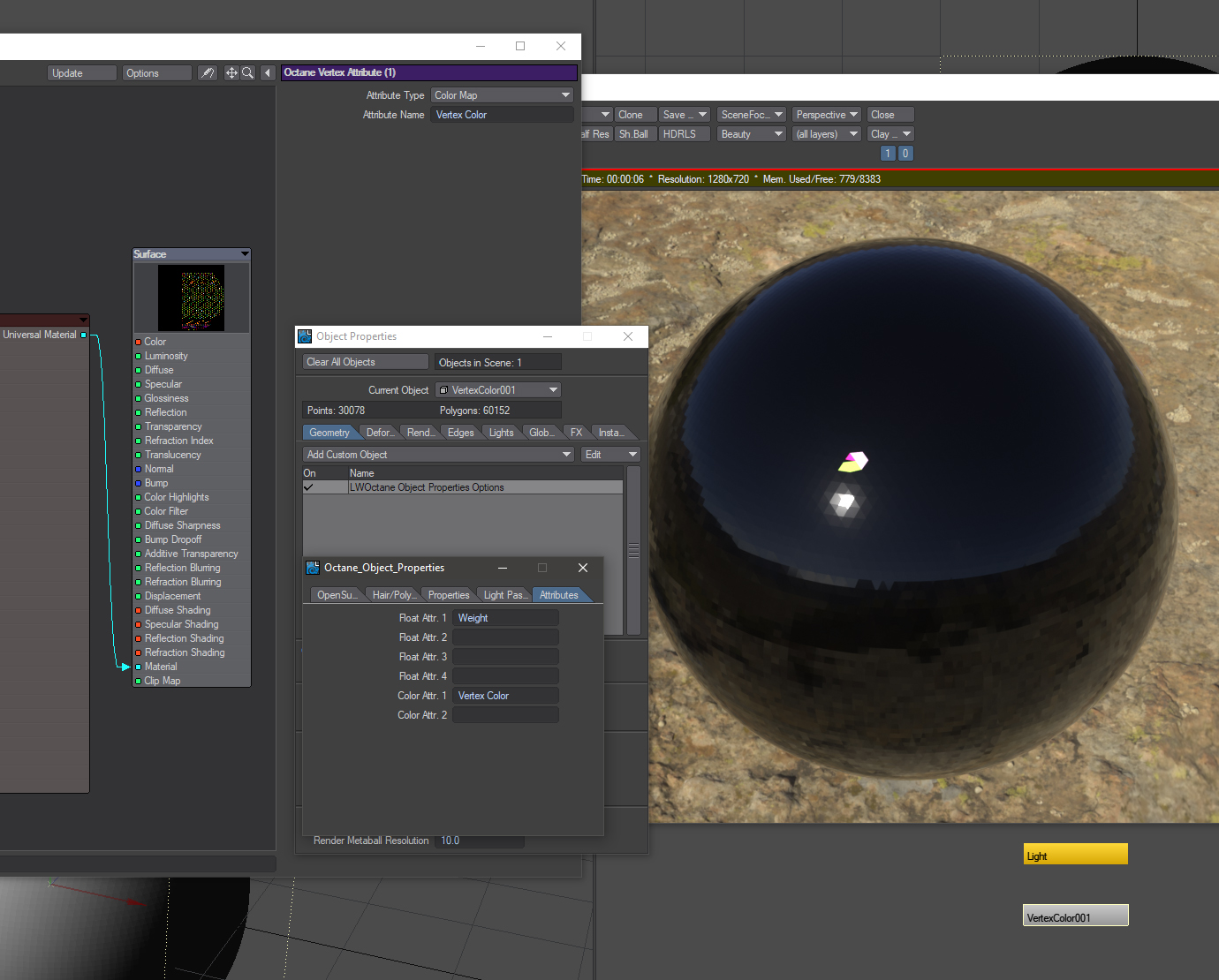Viewport: 1219px width, 980px height.
Task: Toggle the Half Res render button
Action: click(596, 134)
